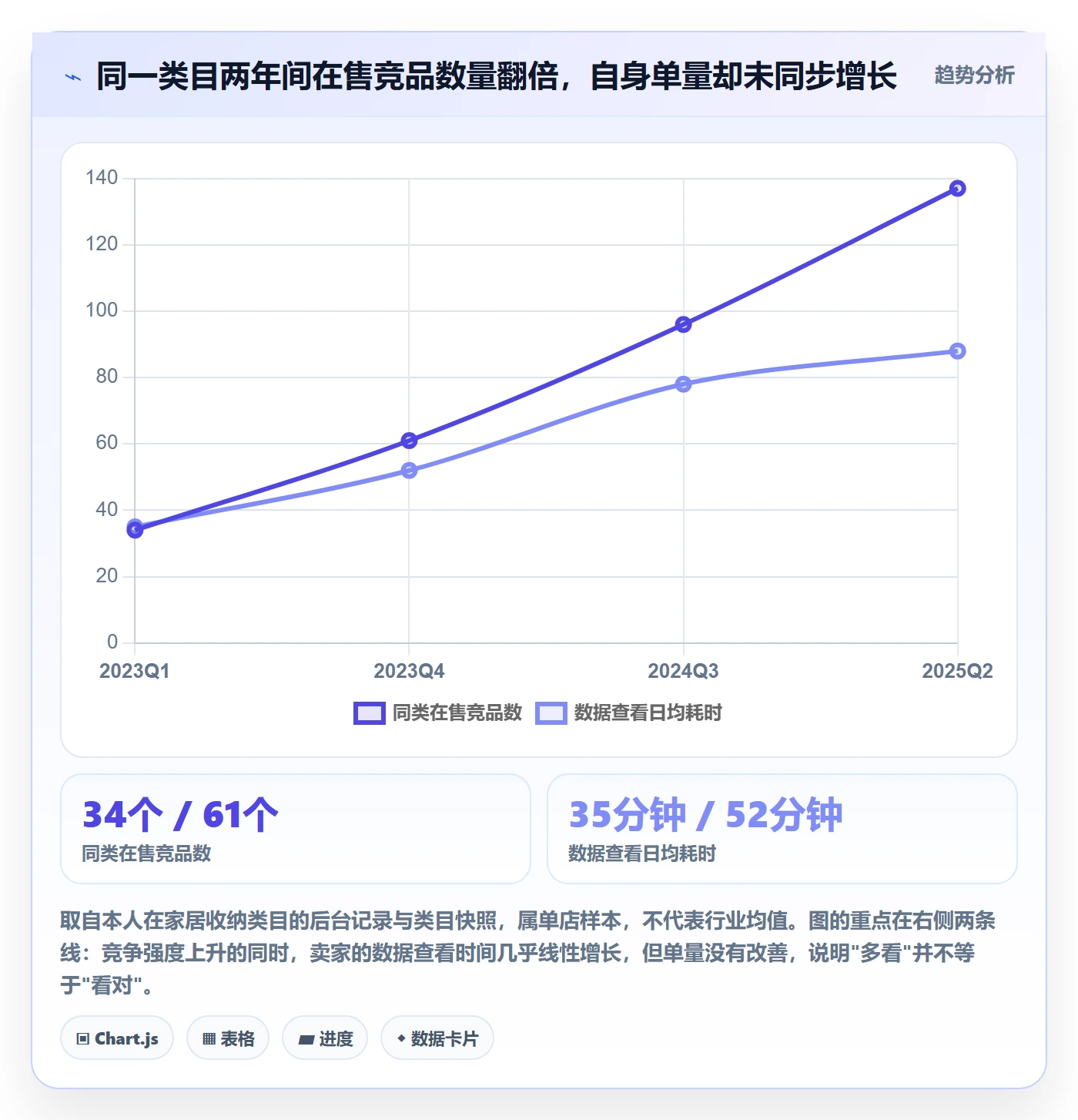The width and height of the screenshot is (1078, 1120).
Task: Toggle the 同类在售竞品数 legend color swatch
Action: point(369,713)
